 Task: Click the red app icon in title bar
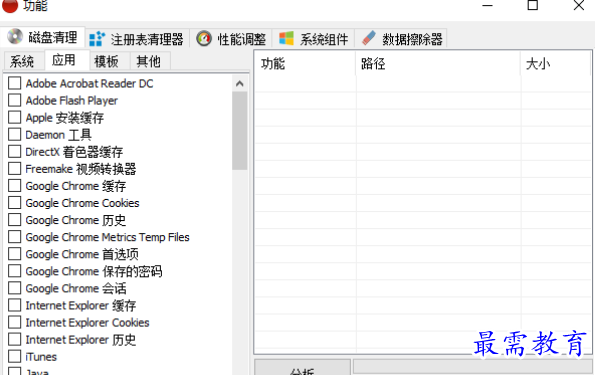point(9,5)
